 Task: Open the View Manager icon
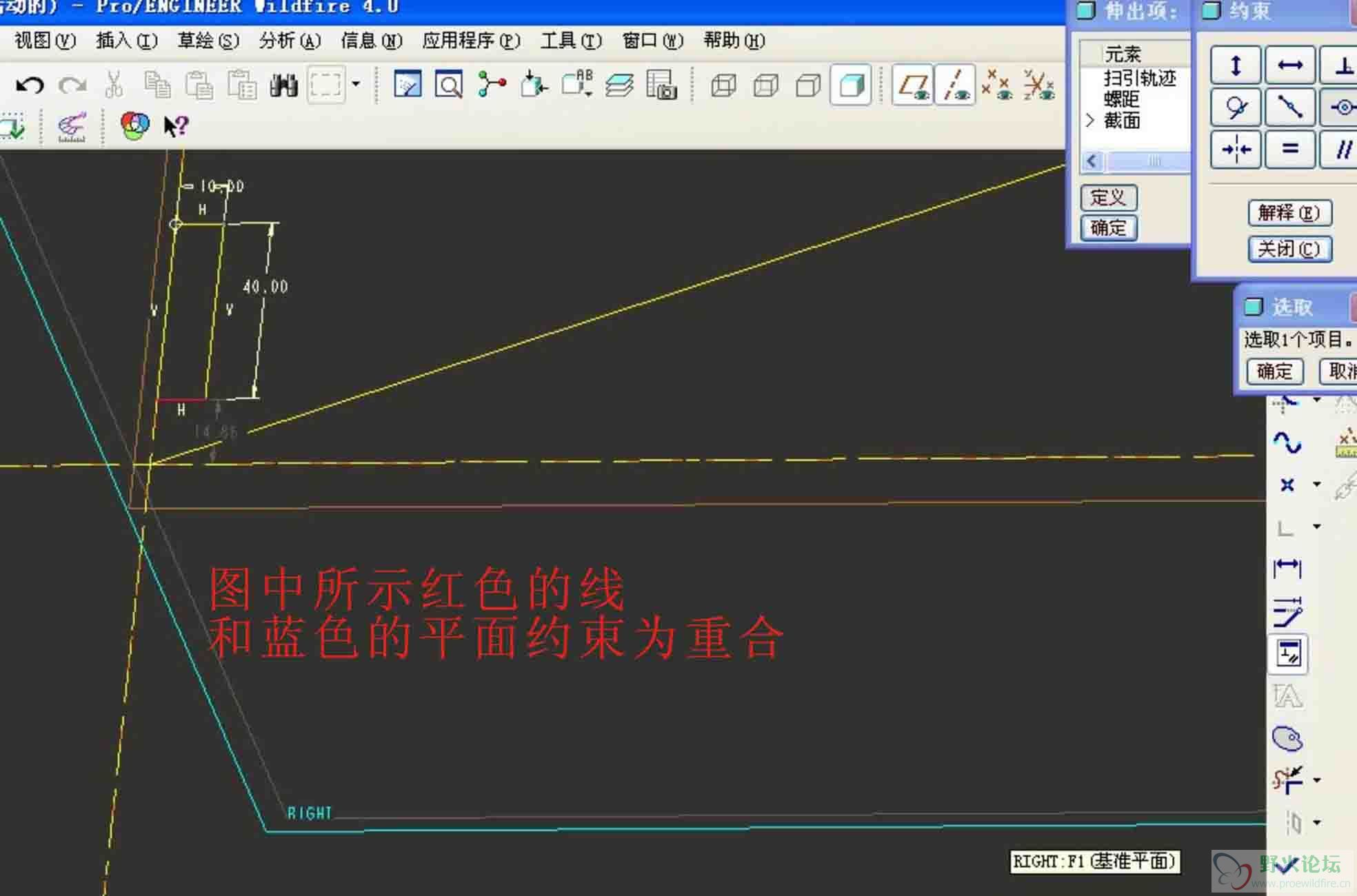coord(661,85)
